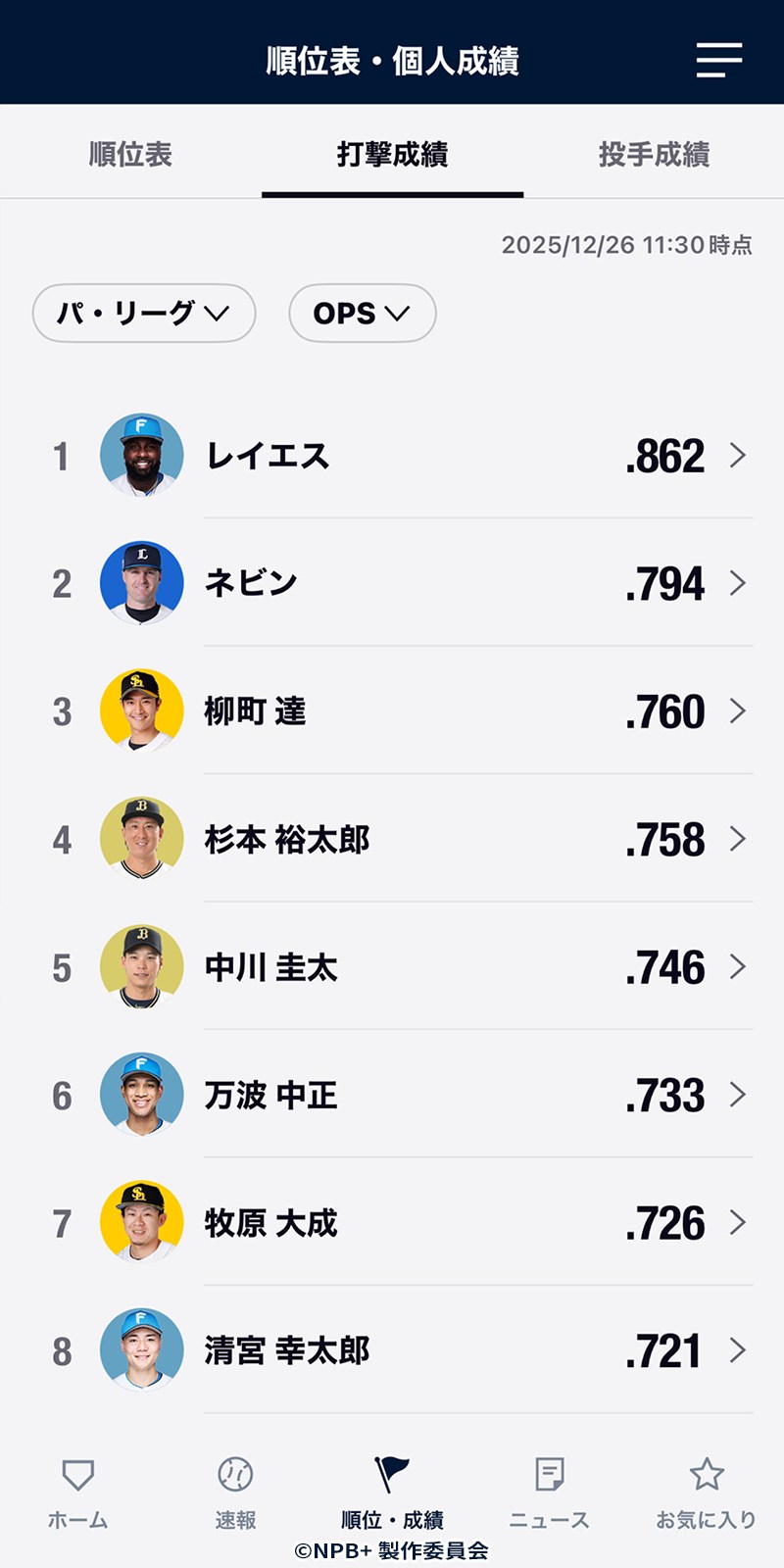The width and height of the screenshot is (784, 1568).
Task: Tap the お気に入り star icon
Action: pyautogui.click(x=707, y=1474)
